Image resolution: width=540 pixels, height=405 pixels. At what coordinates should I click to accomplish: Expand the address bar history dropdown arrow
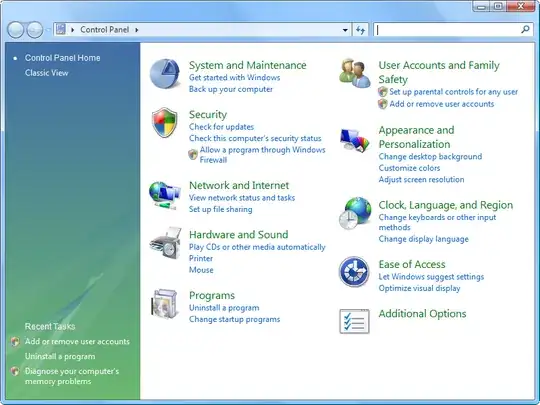(345, 30)
